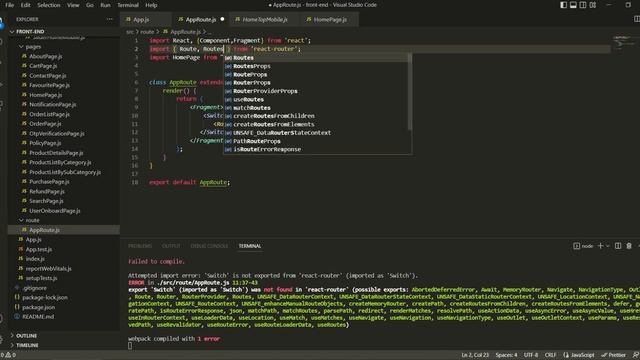Click the CRLF end-of-line selector
Viewport: 640px width, 360px height.
(x=550, y=355)
